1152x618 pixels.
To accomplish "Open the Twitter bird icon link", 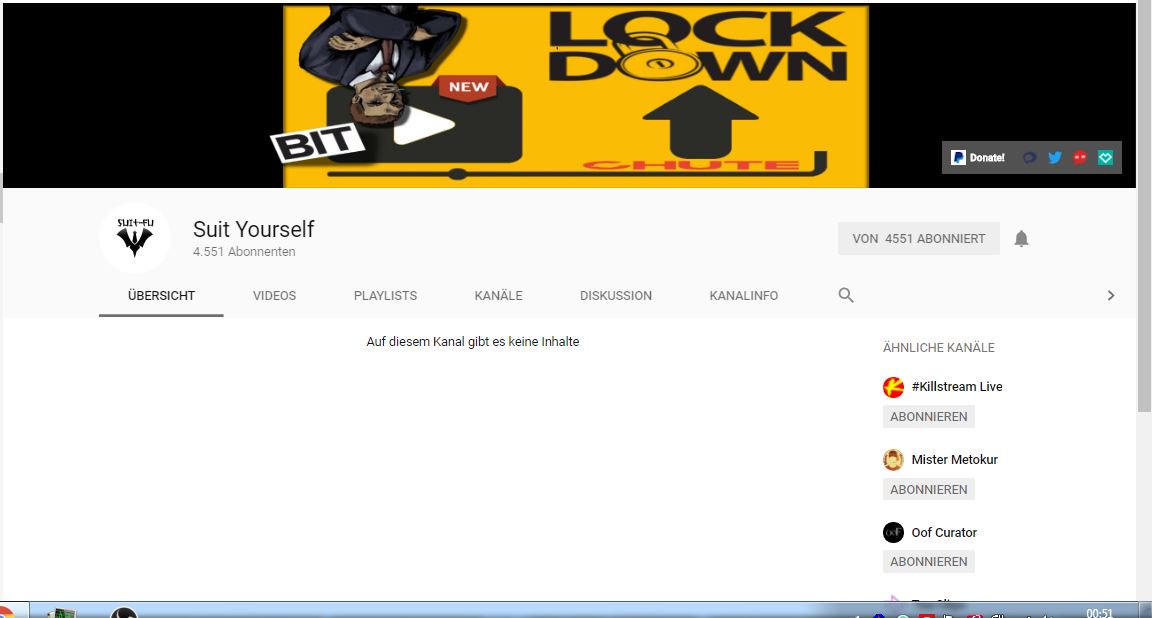I will point(1055,157).
